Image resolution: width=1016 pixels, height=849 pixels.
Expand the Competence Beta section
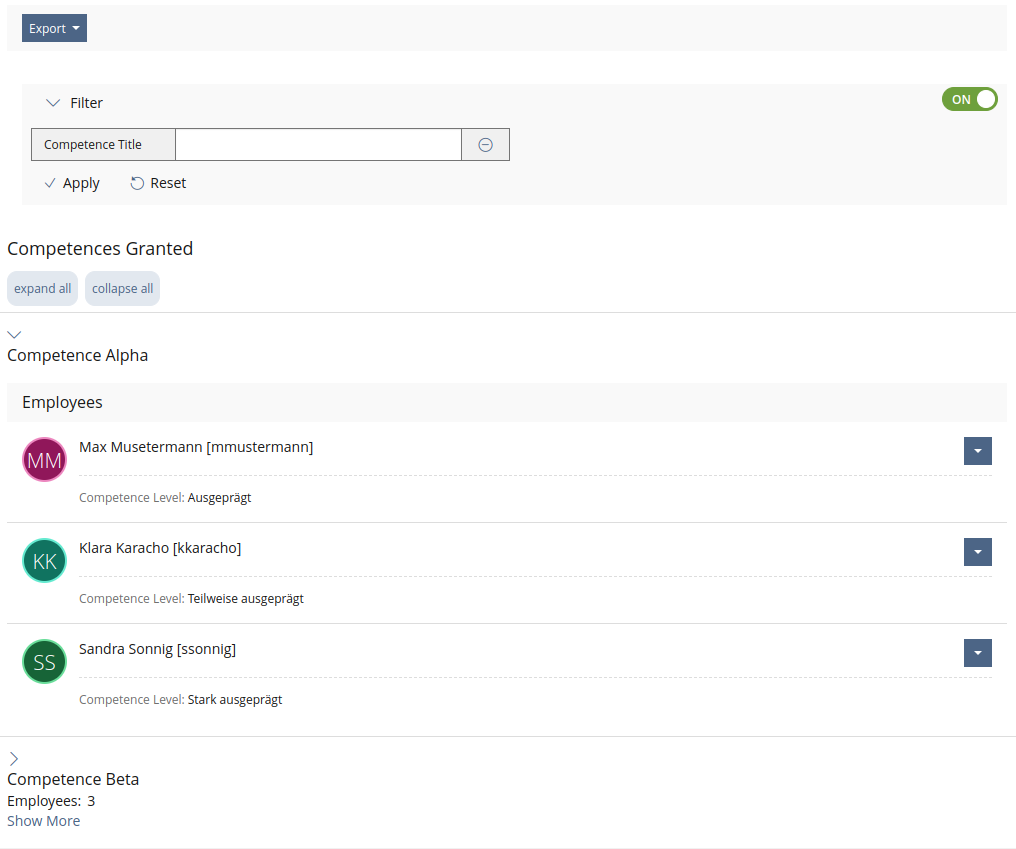14,759
